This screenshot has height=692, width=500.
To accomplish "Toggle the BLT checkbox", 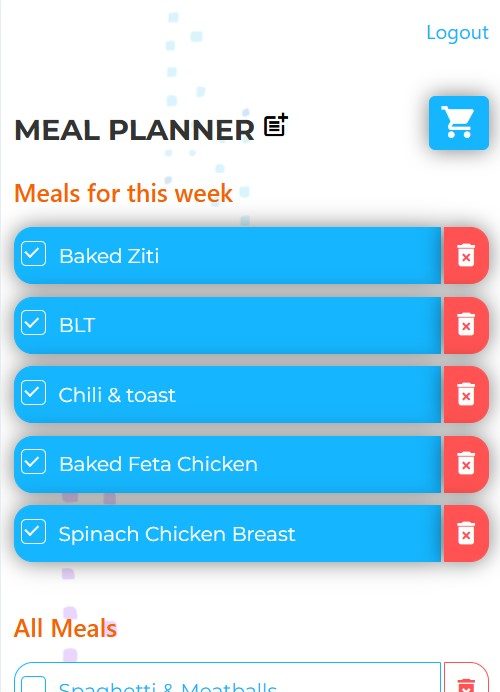I will 34,323.
